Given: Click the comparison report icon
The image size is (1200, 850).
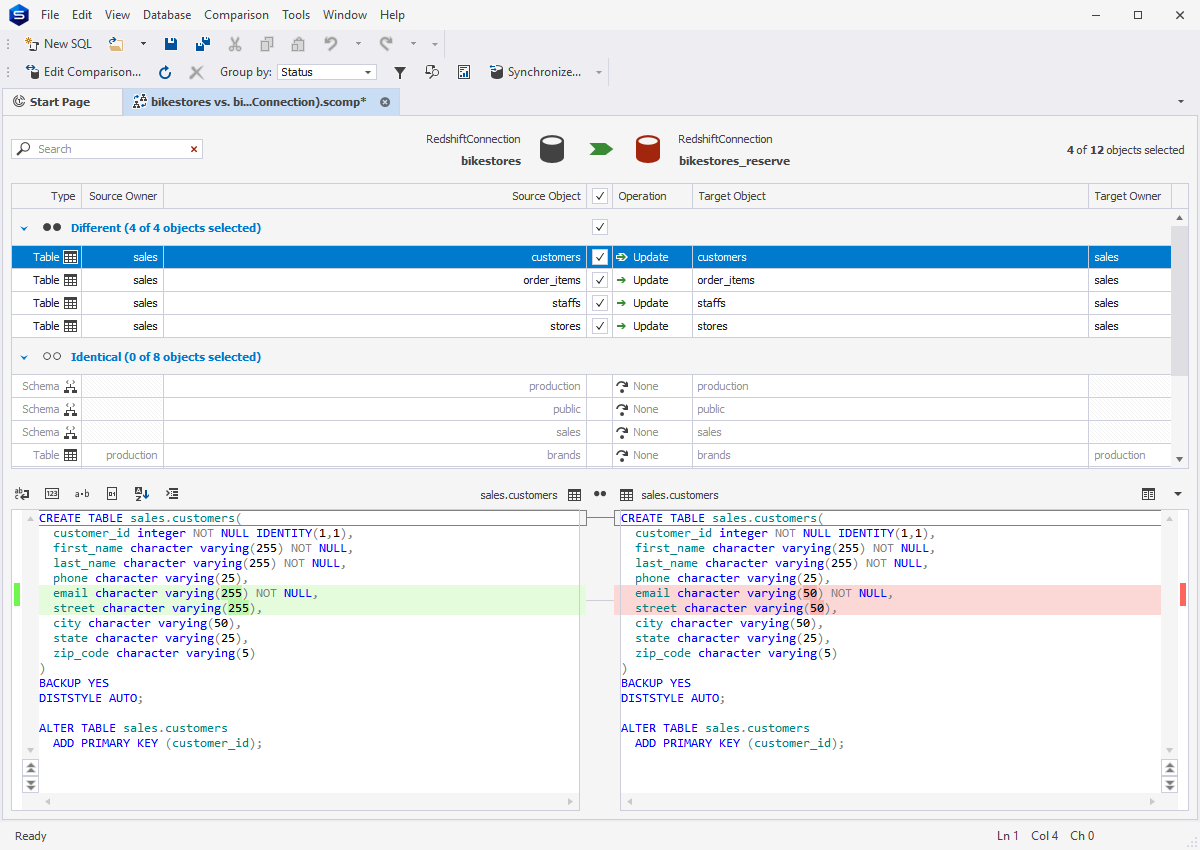Looking at the screenshot, I should (x=464, y=72).
